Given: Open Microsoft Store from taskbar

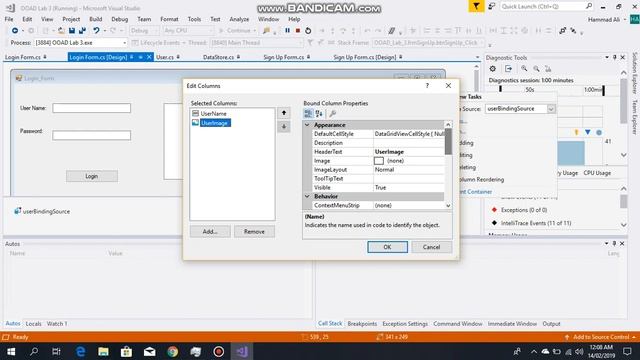Looking at the screenshot, I should click(126, 351).
